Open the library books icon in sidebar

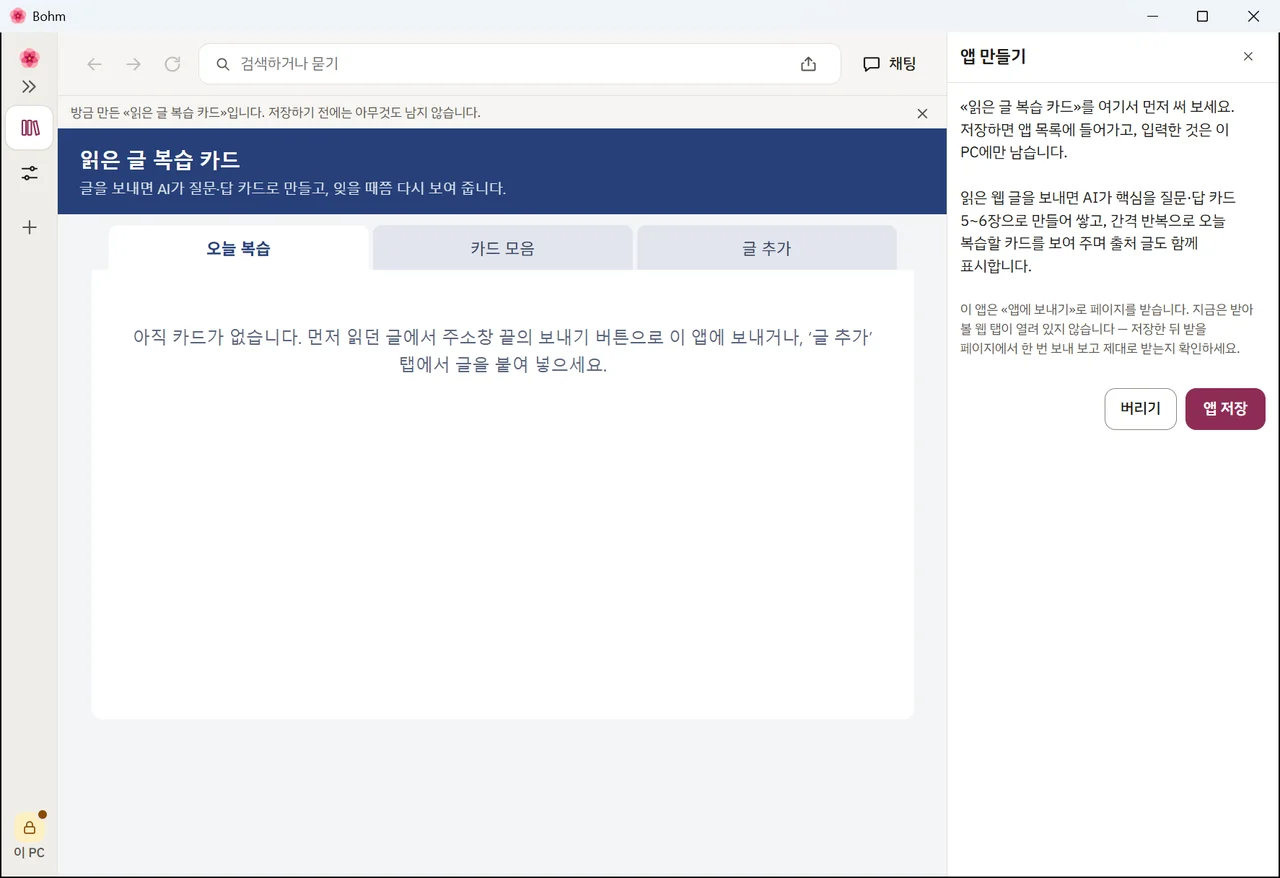[29, 128]
